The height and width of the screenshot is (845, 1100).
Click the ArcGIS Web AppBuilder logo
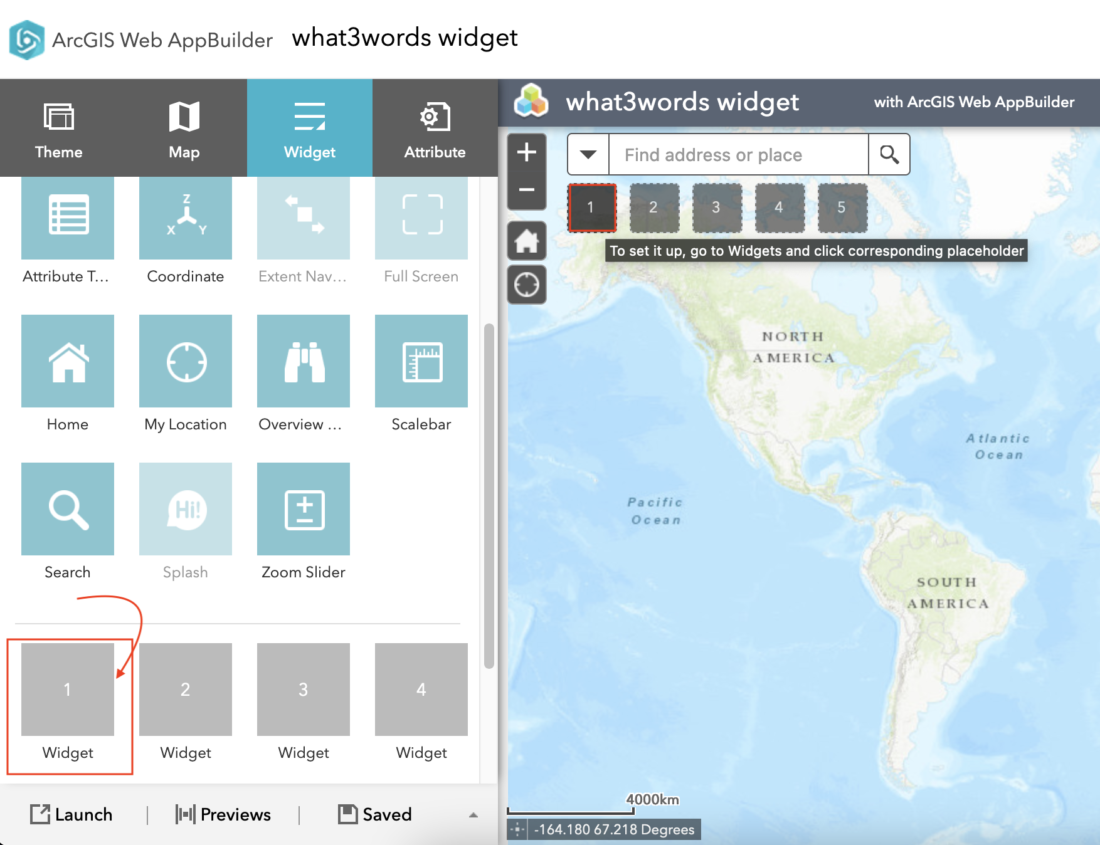(x=27, y=40)
